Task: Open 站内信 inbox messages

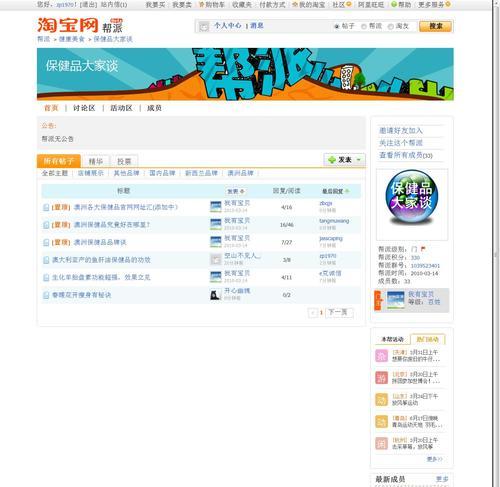Action: (x=114, y=5)
